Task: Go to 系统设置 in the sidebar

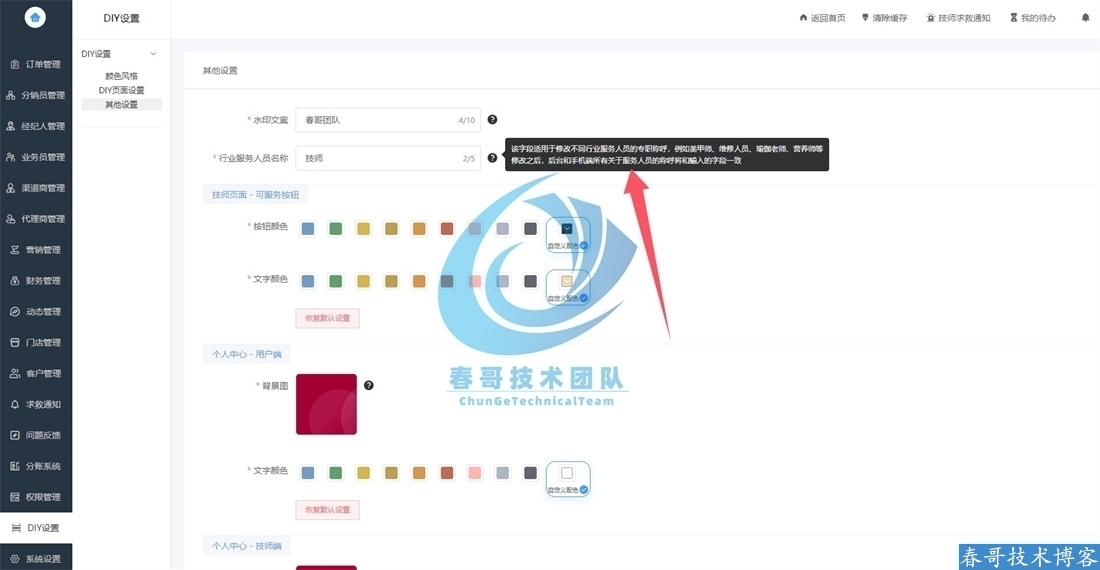Action: coord(36,559)
